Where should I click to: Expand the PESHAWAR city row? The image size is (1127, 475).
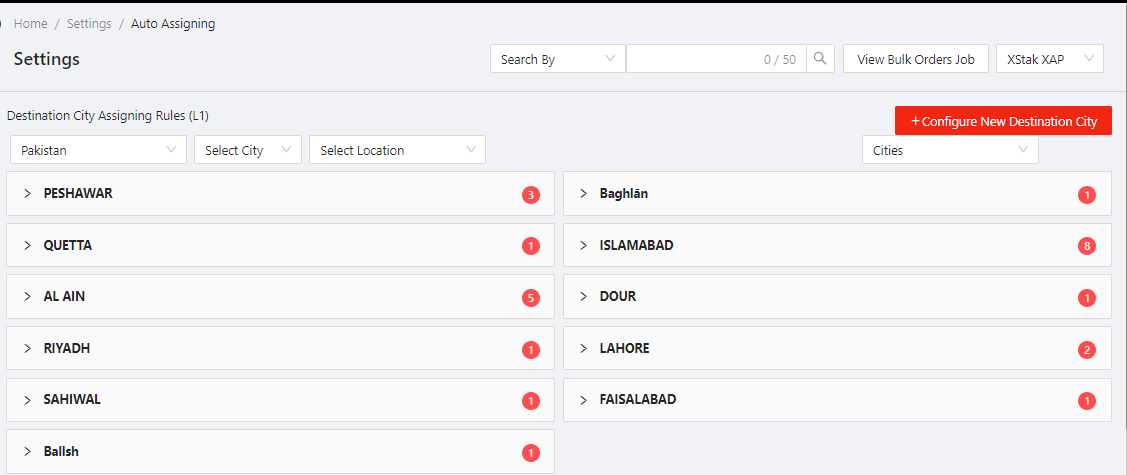tap(28, 194)
